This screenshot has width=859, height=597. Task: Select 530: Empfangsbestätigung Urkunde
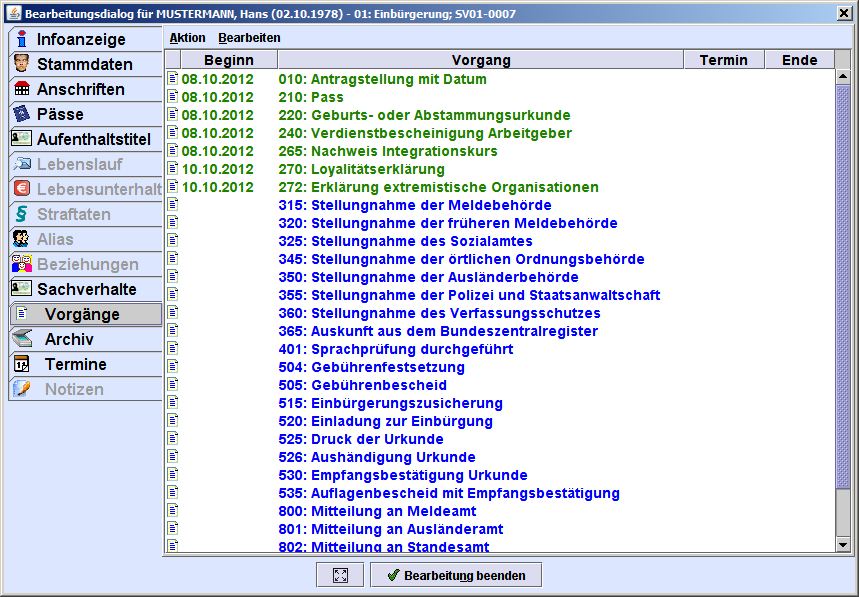(403, 475)
